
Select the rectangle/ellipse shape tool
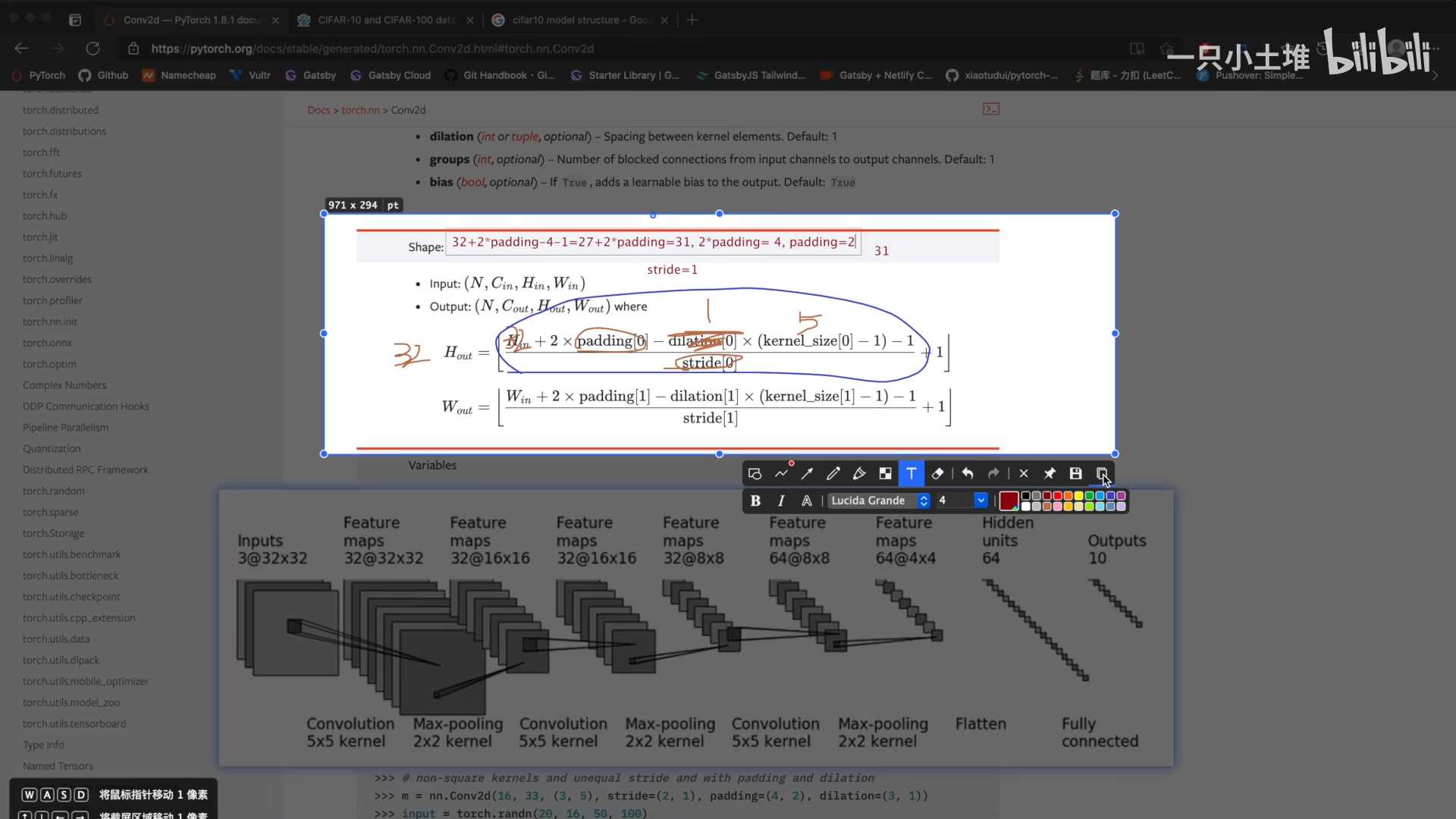pos(755,474)
